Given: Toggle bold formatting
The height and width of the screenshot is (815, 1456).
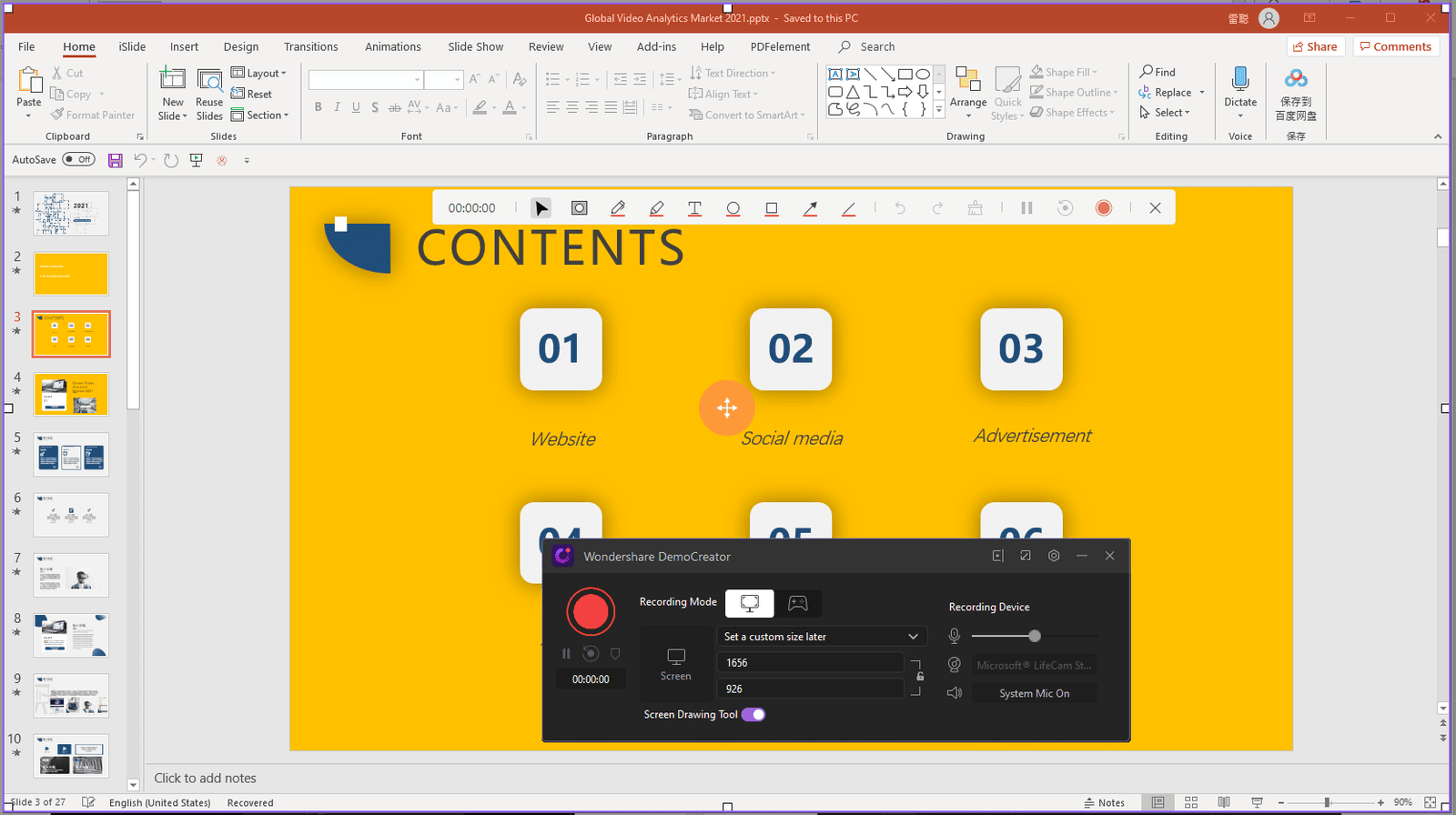Looking at the screenshot, I should click(x=318, y=107).
